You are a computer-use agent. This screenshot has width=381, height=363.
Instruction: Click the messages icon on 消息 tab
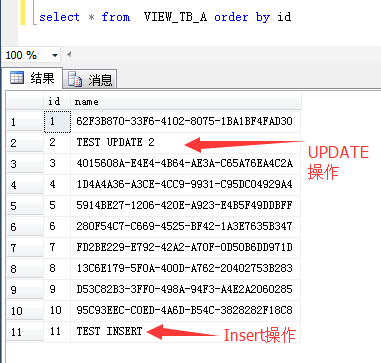pos(75,80)
